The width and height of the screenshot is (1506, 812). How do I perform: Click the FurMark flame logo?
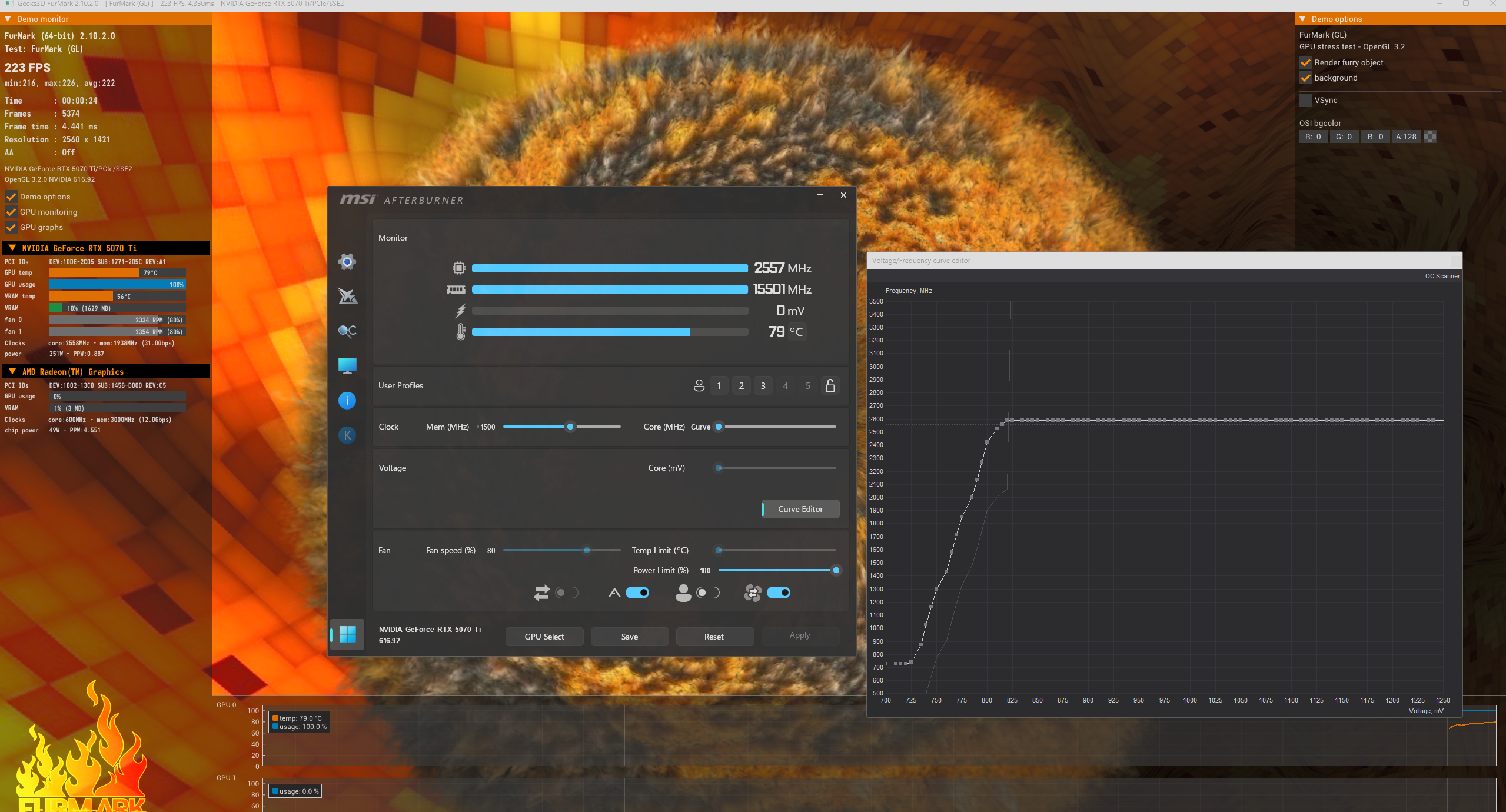click(82, 747)
